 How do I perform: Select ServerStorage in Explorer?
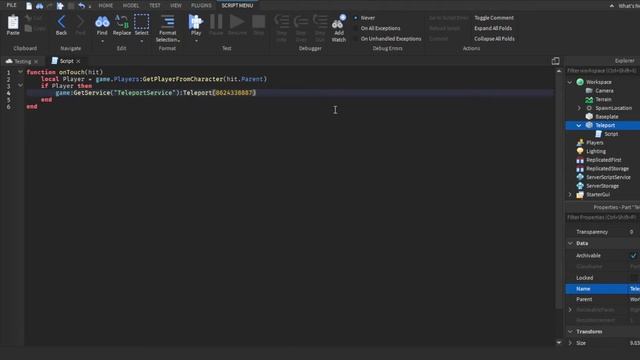click(x=602, y=186)
